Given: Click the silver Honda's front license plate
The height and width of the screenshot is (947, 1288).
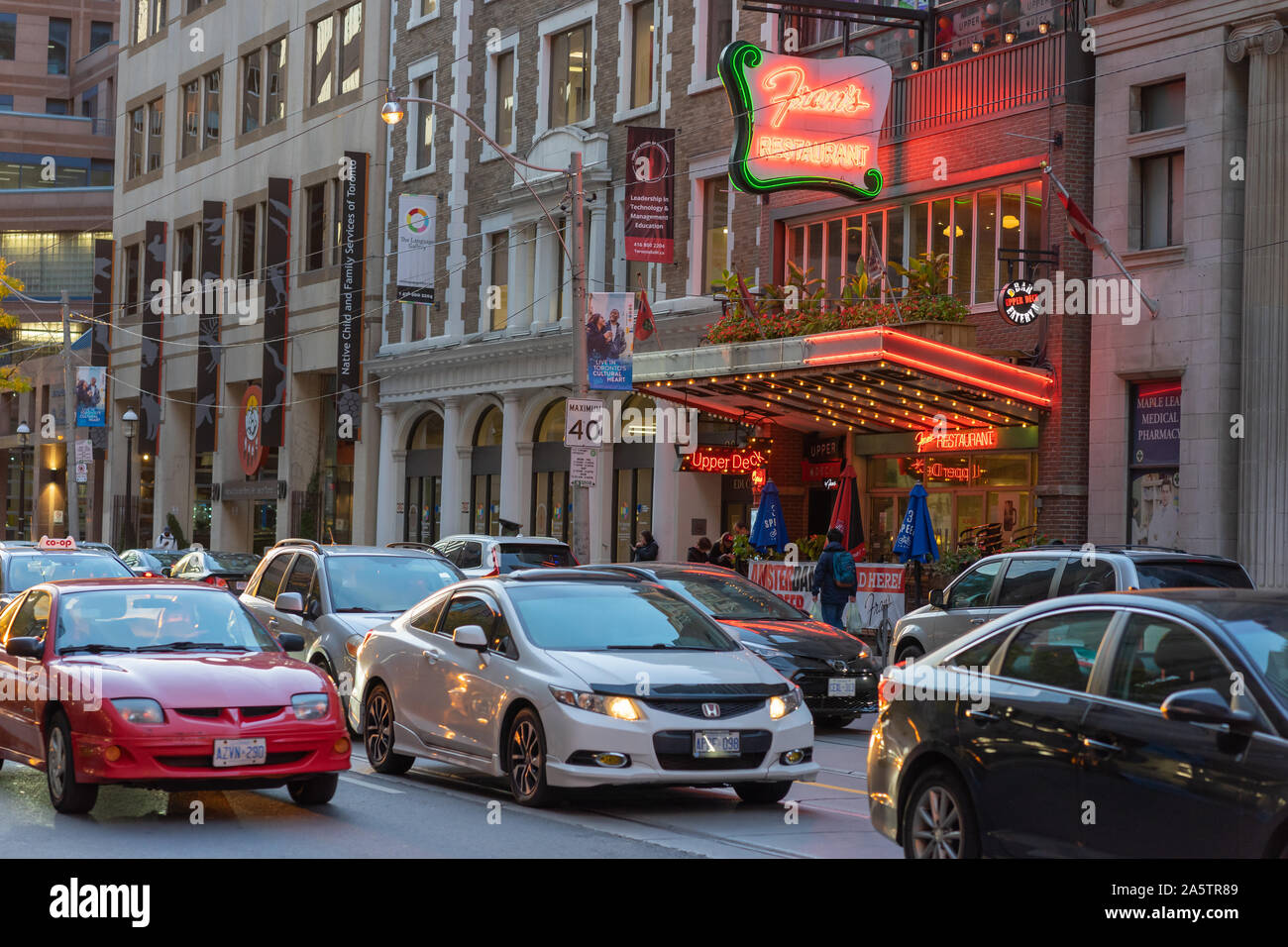Looking at the screenshot, I should point(715,743).
